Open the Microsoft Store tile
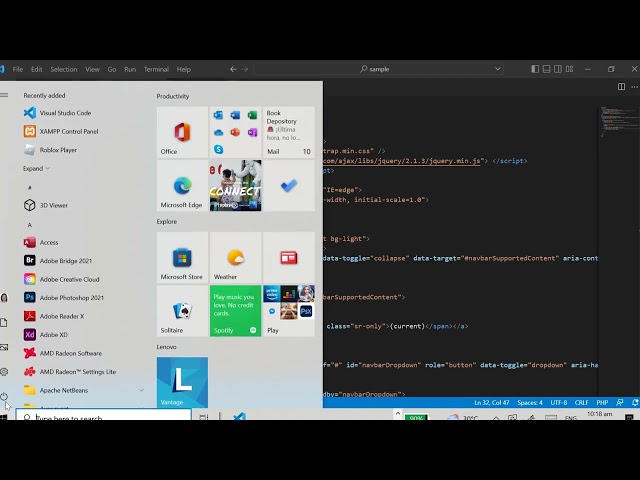 [182, 258]
